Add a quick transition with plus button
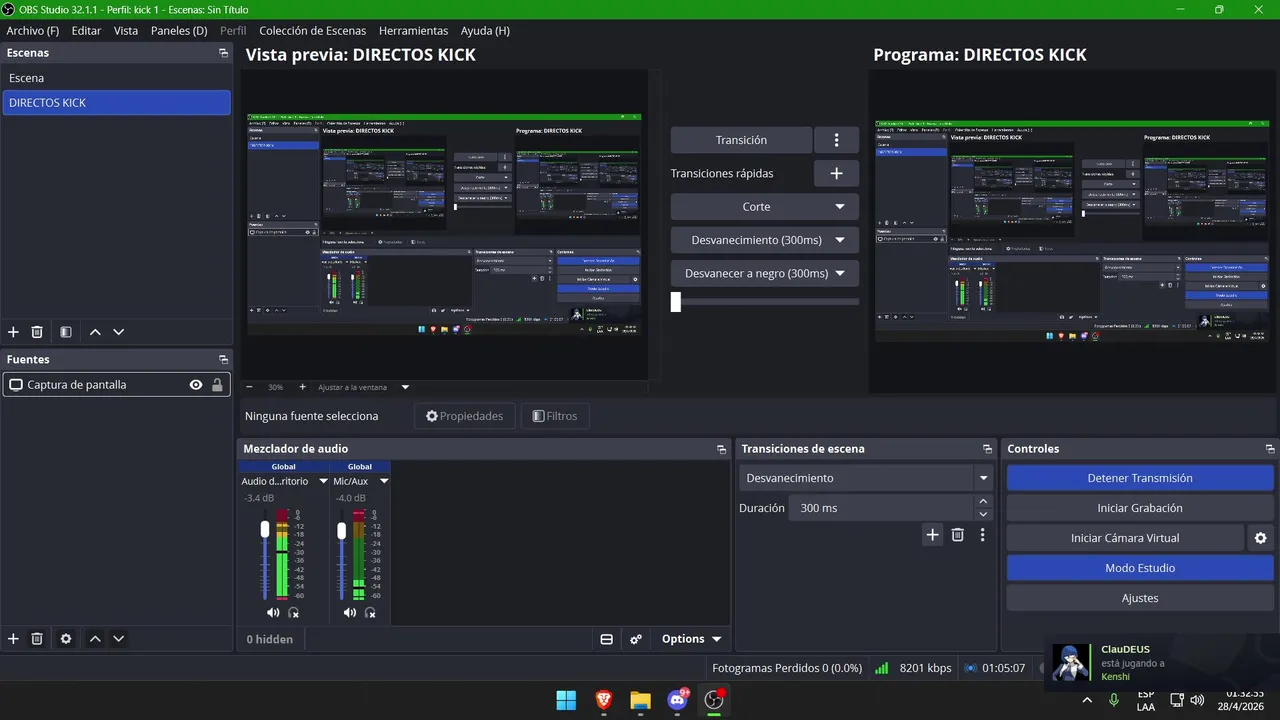The image size is (1280, 720). pyautogui.click(x=837, y=173)
